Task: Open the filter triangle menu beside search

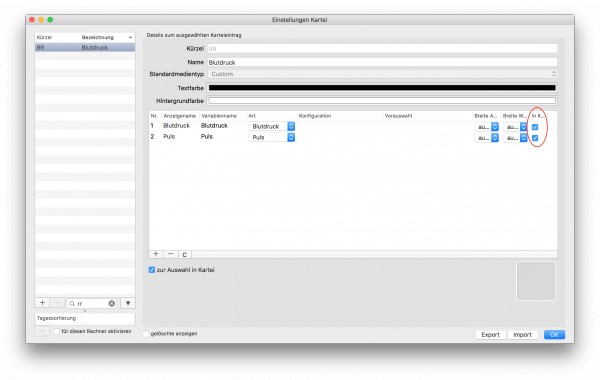Action: [x=128, y=303]
